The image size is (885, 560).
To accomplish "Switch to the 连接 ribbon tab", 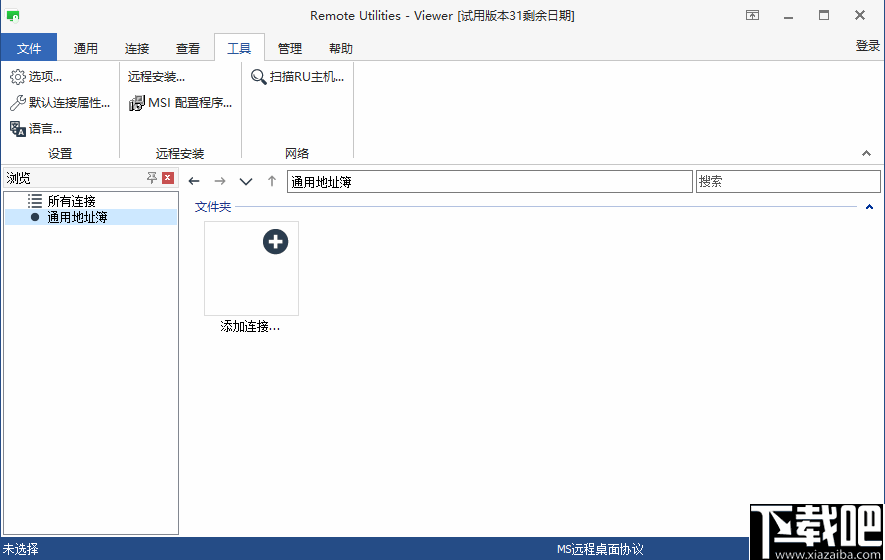I will tap(137, 48).
